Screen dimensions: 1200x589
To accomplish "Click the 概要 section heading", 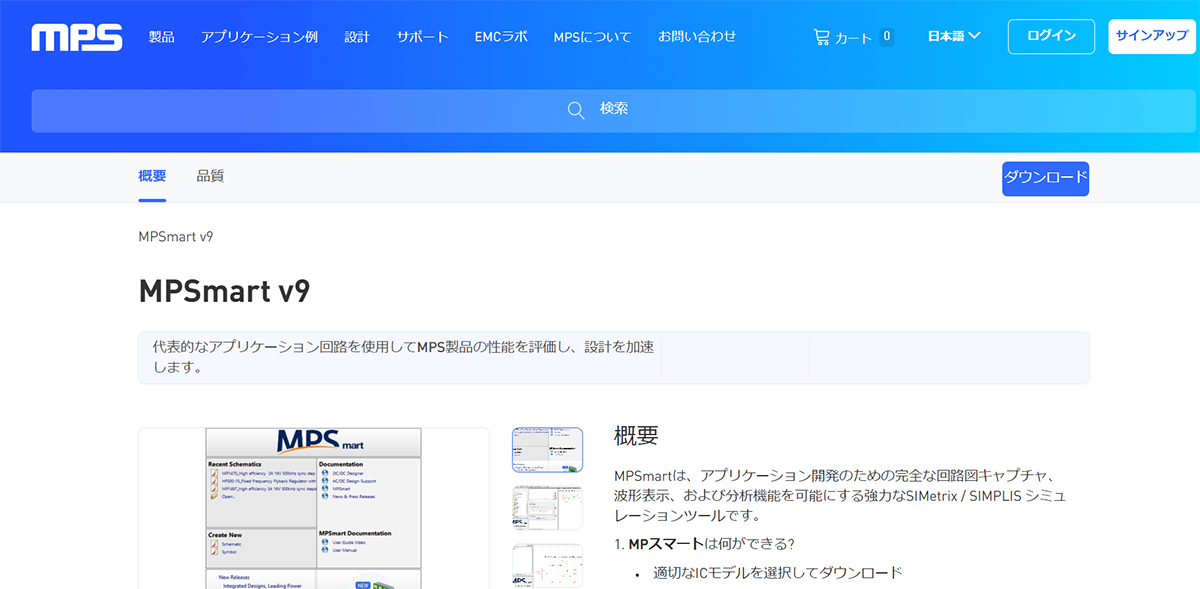I will (x=636, y=436).
